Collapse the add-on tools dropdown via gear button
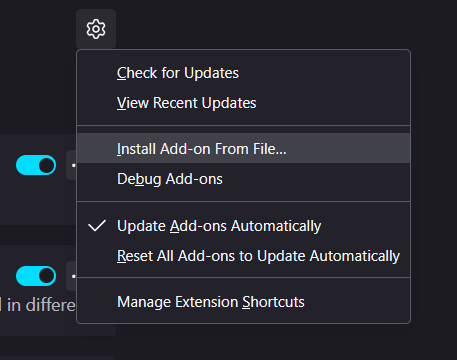Image resolution: width=457 pixels, height=360 pixels. 96,29
